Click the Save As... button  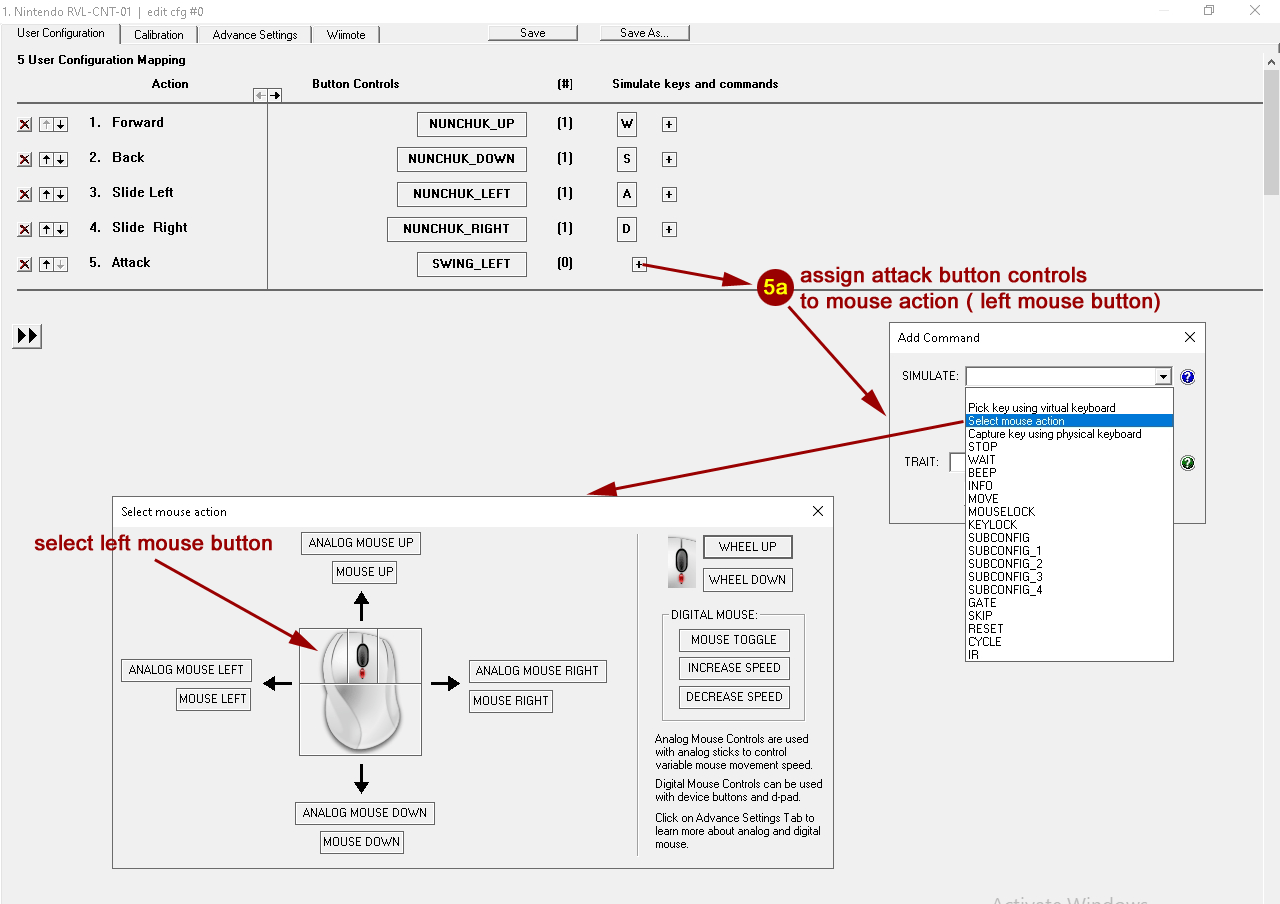pos(644,33)
